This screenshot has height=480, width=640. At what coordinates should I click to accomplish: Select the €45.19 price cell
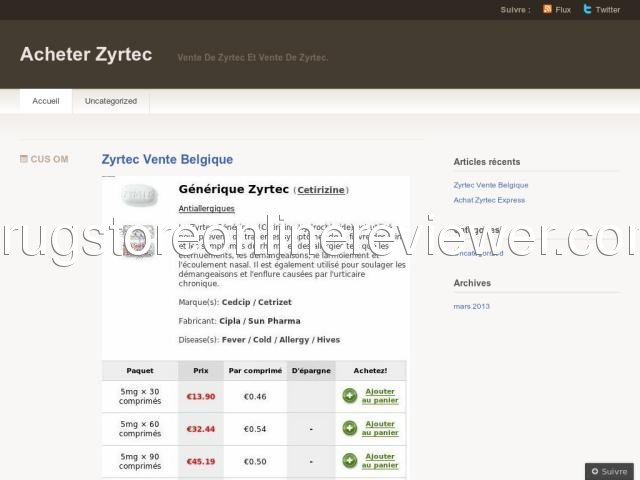pos(201,462)
